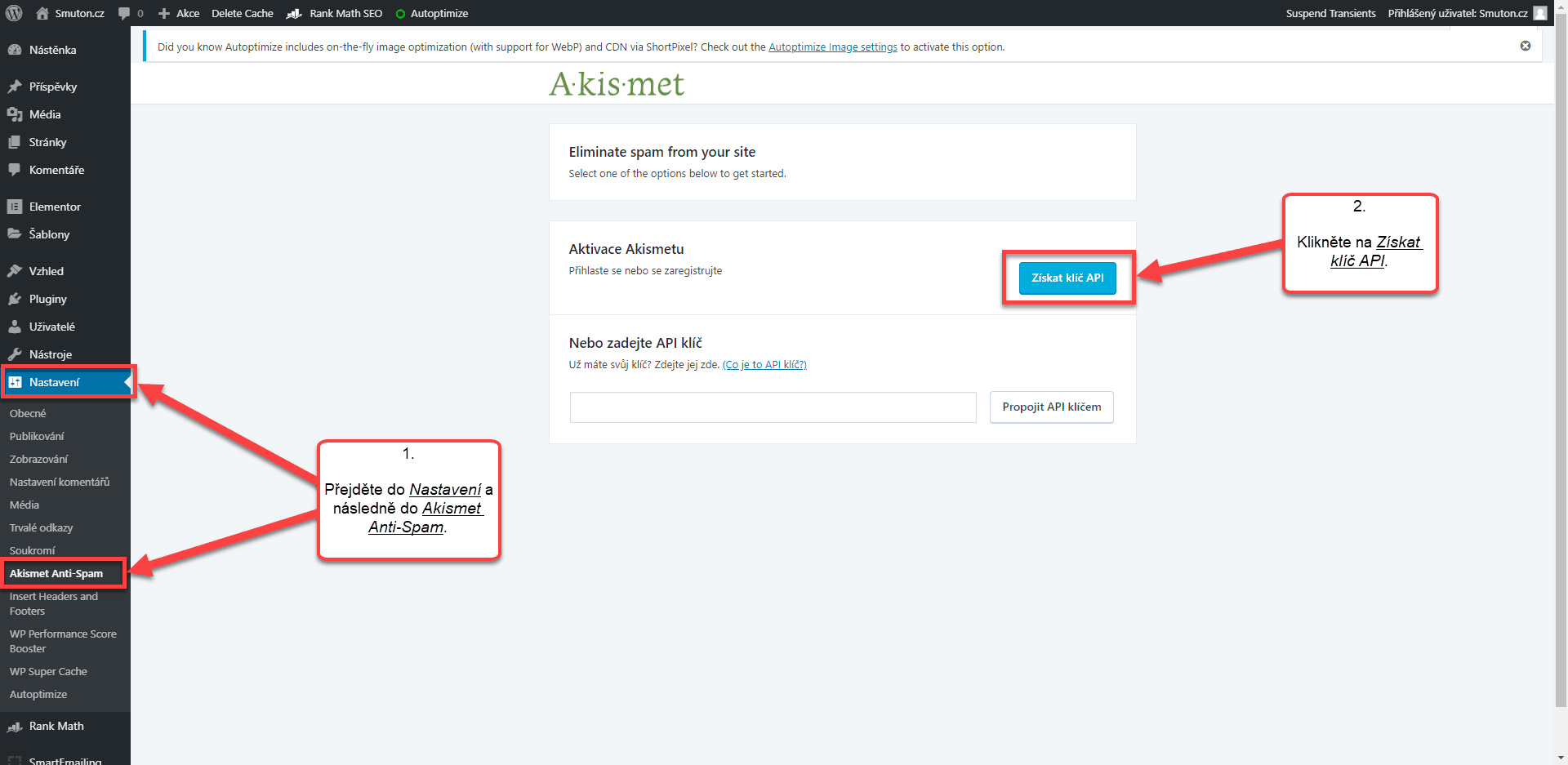Open the comments bubble icon in admin bar
The image size is (1568, 765).
click(x=124, y=14)
